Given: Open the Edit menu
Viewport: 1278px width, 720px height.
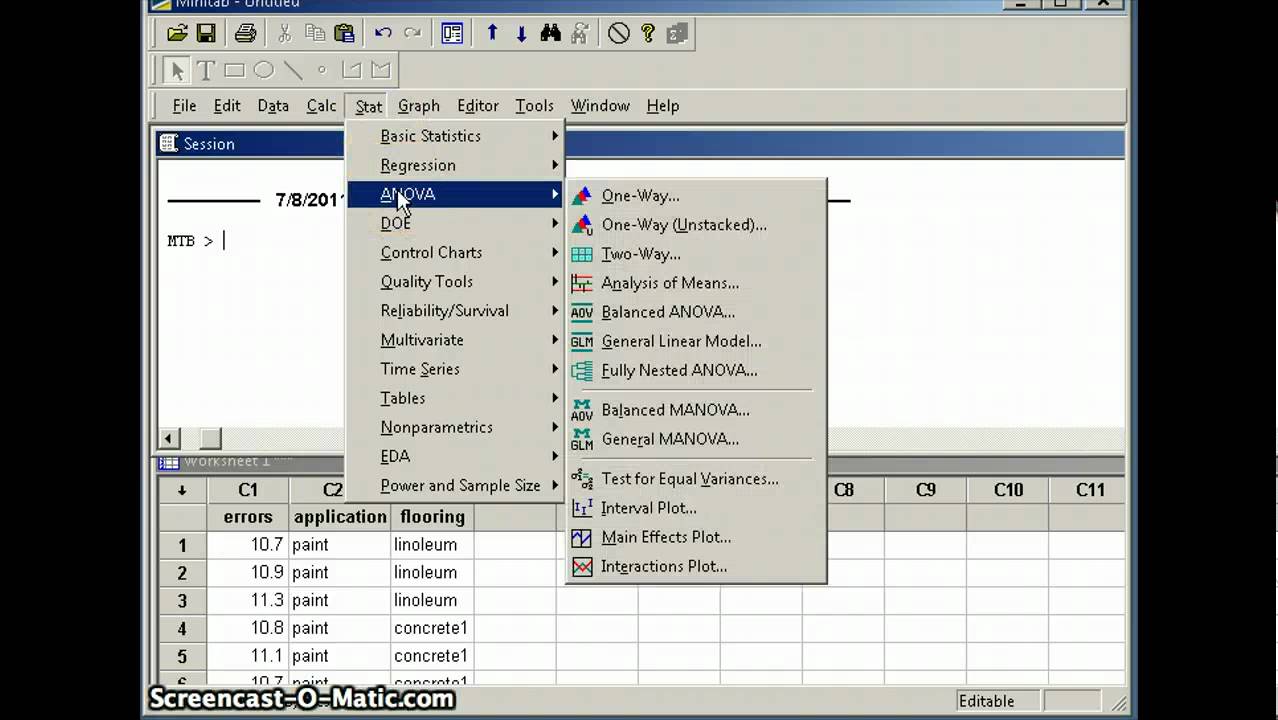Looking at the screenshot, I should tap(227, 106).
